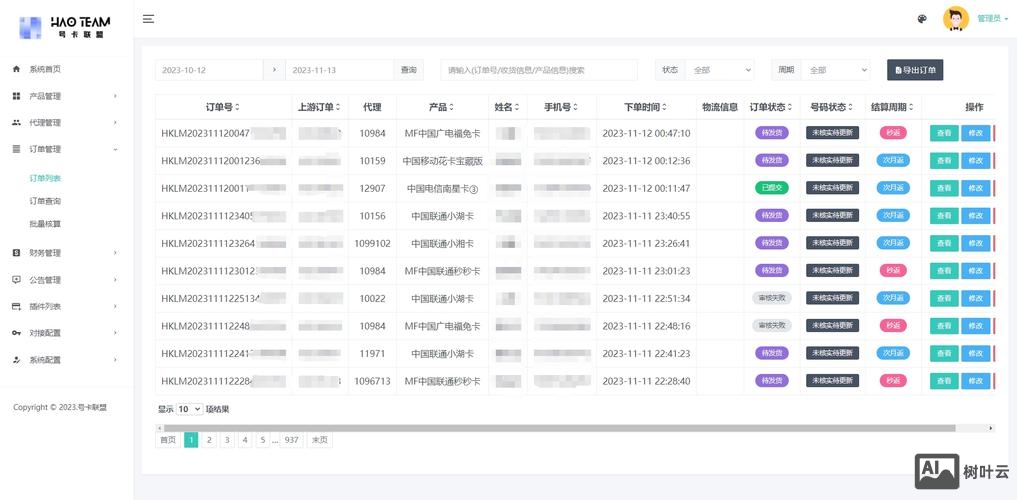Click the scrollbar right arrow
Screen dimensions: 1017x500
990,428
